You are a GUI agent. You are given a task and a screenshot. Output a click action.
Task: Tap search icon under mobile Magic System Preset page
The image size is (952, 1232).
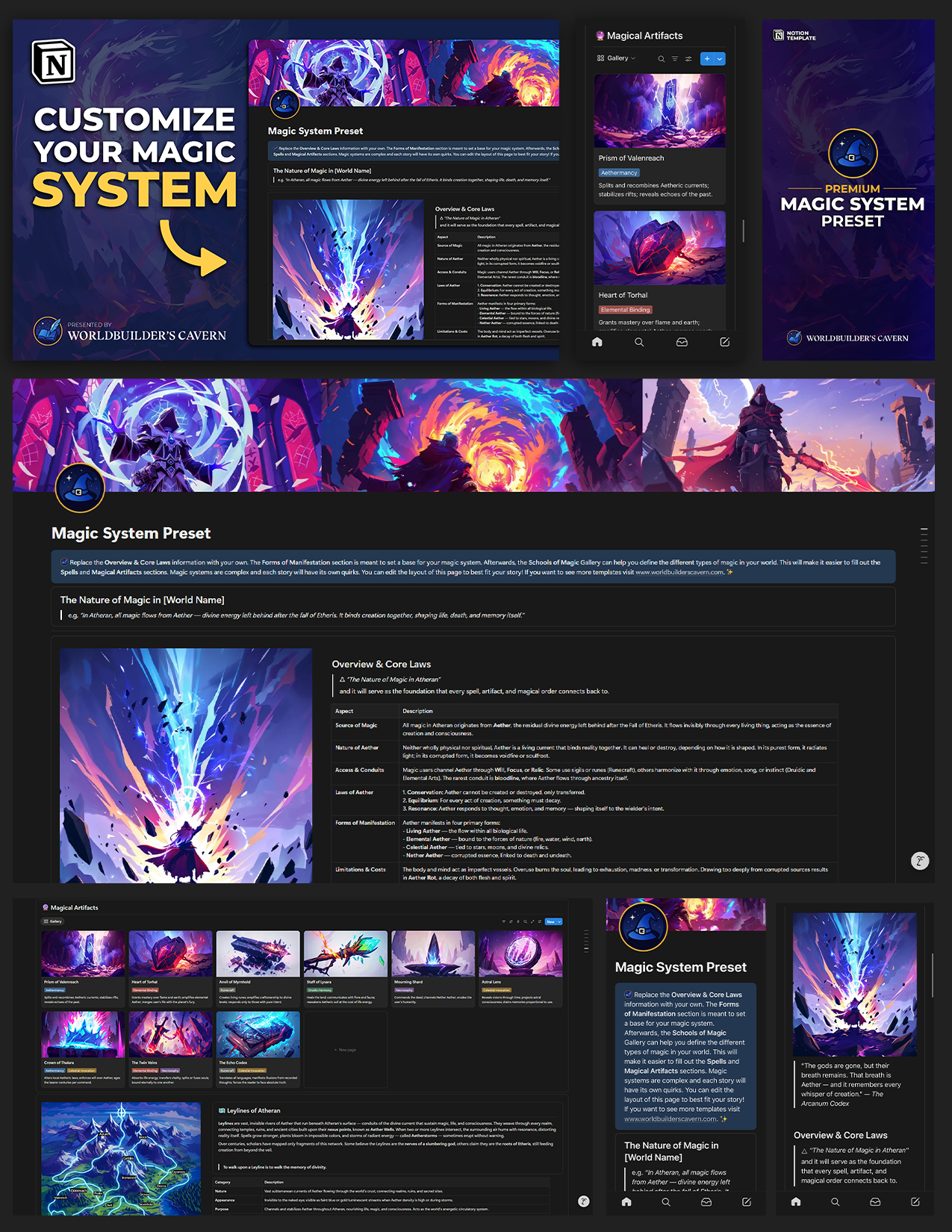[666, 1202]
